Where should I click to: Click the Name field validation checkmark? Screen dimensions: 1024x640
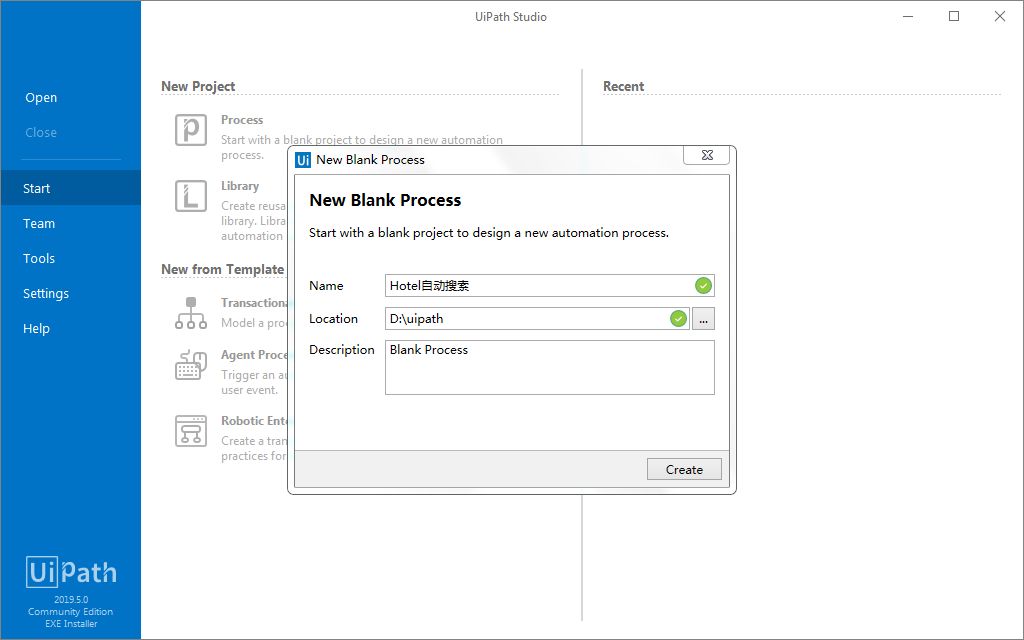coord(703,285)
